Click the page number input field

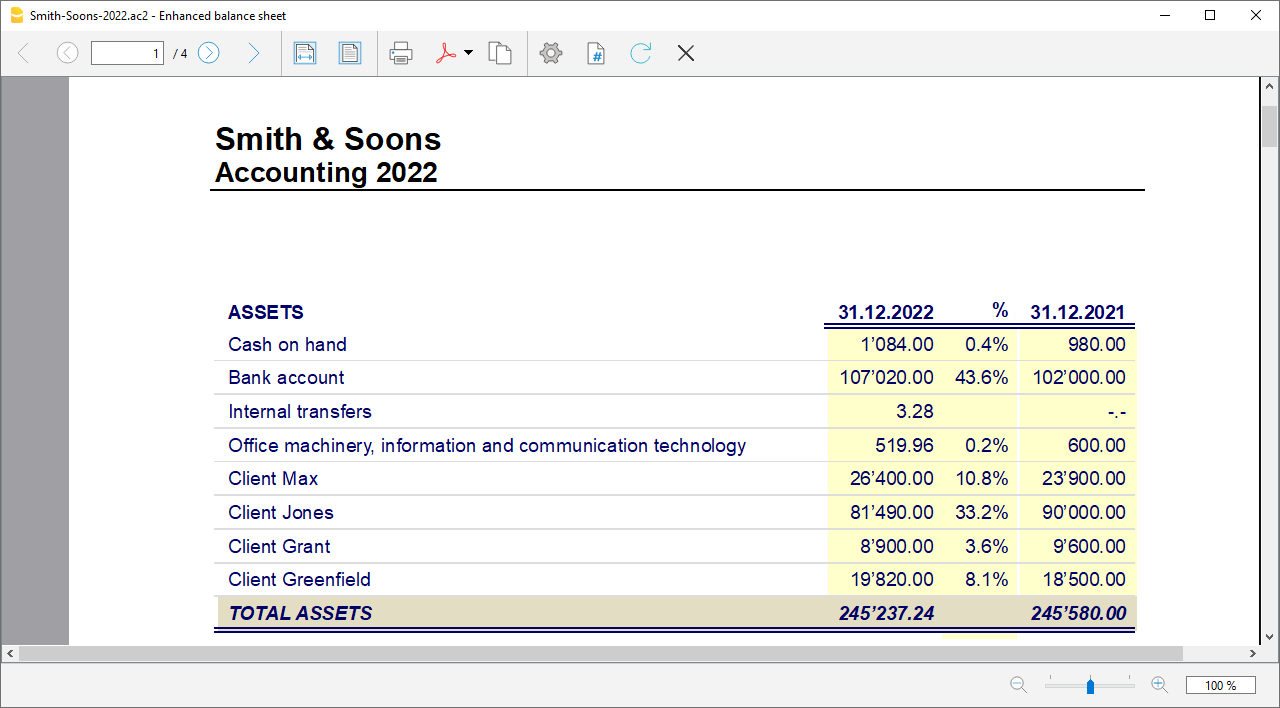(127, 53)
